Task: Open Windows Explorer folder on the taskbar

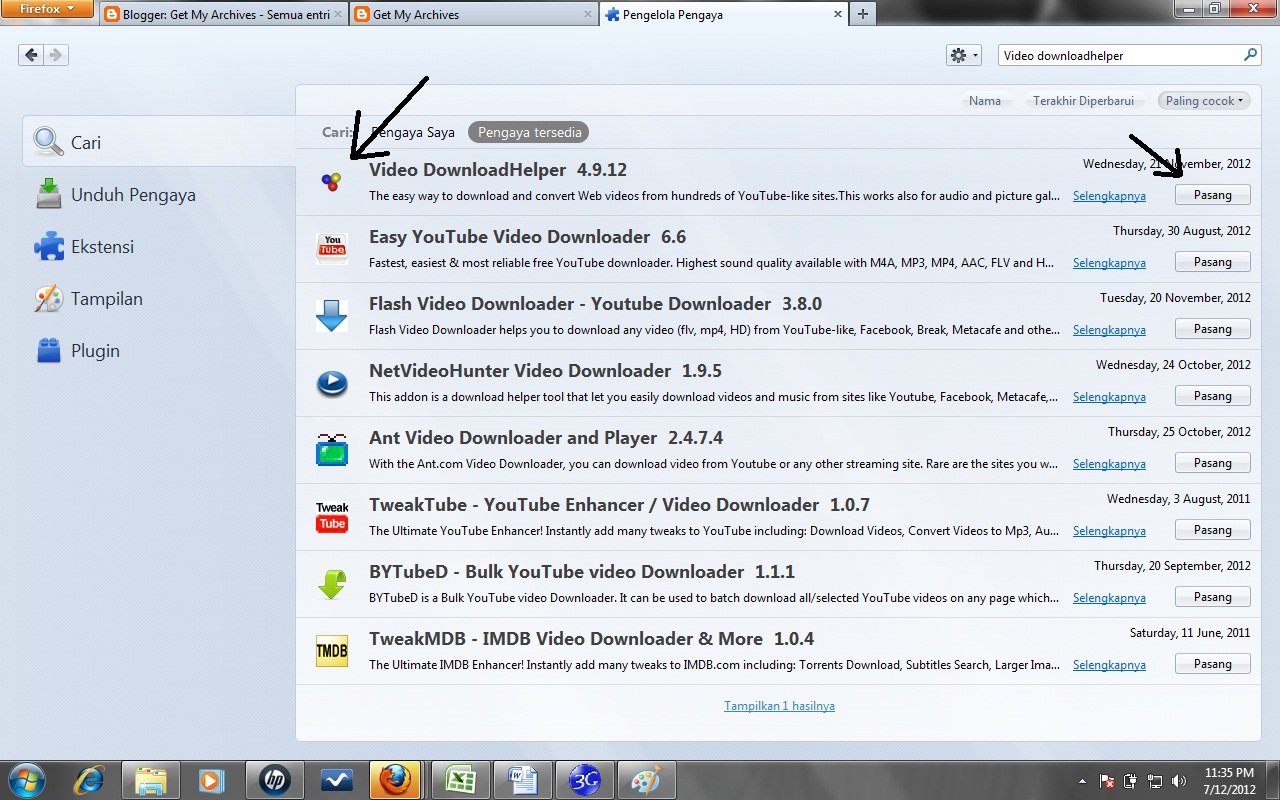Action: [x=150, y=779]
